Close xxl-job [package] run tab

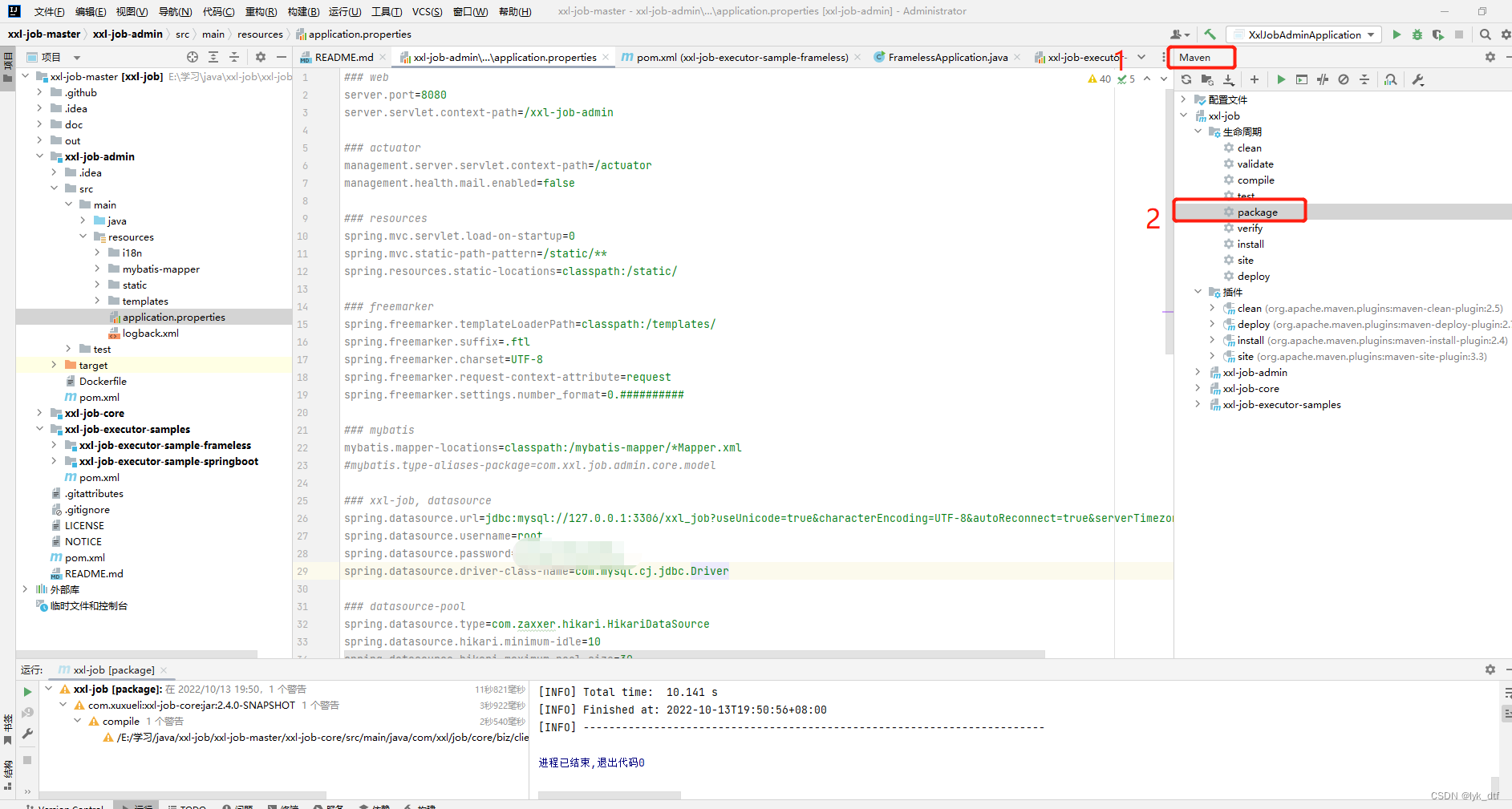(164, 669)
